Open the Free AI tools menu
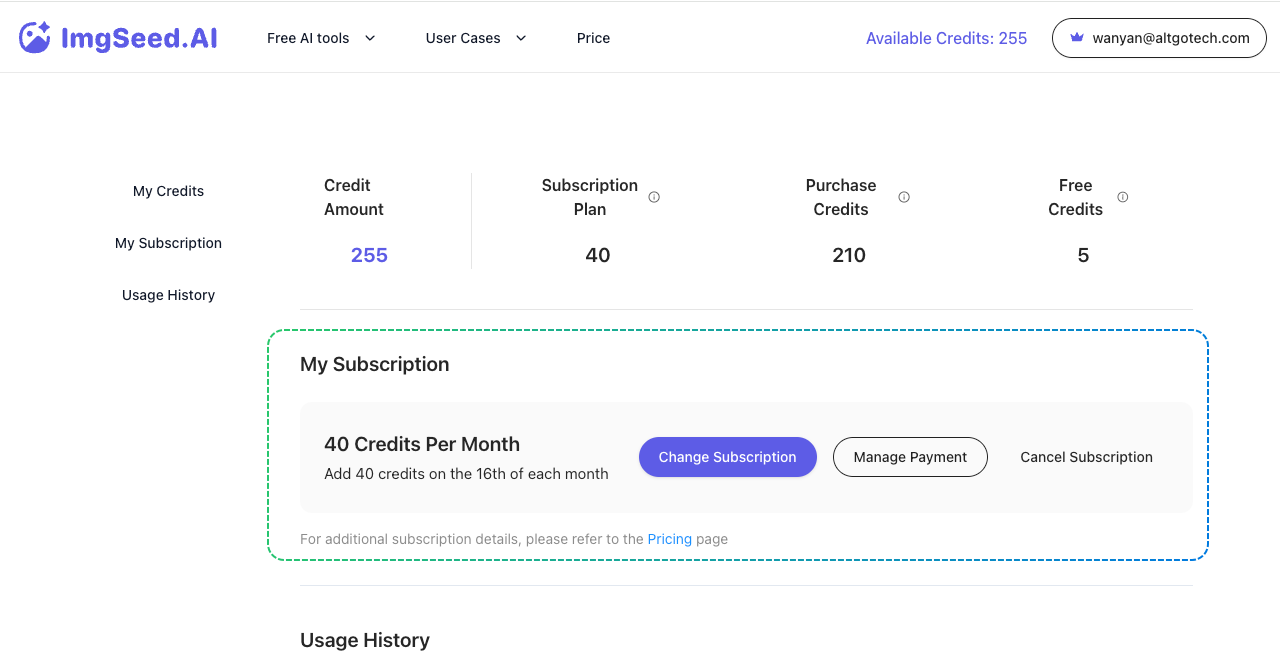Image resolution: width=1280 pixels, height=658 pixels. 308,38
